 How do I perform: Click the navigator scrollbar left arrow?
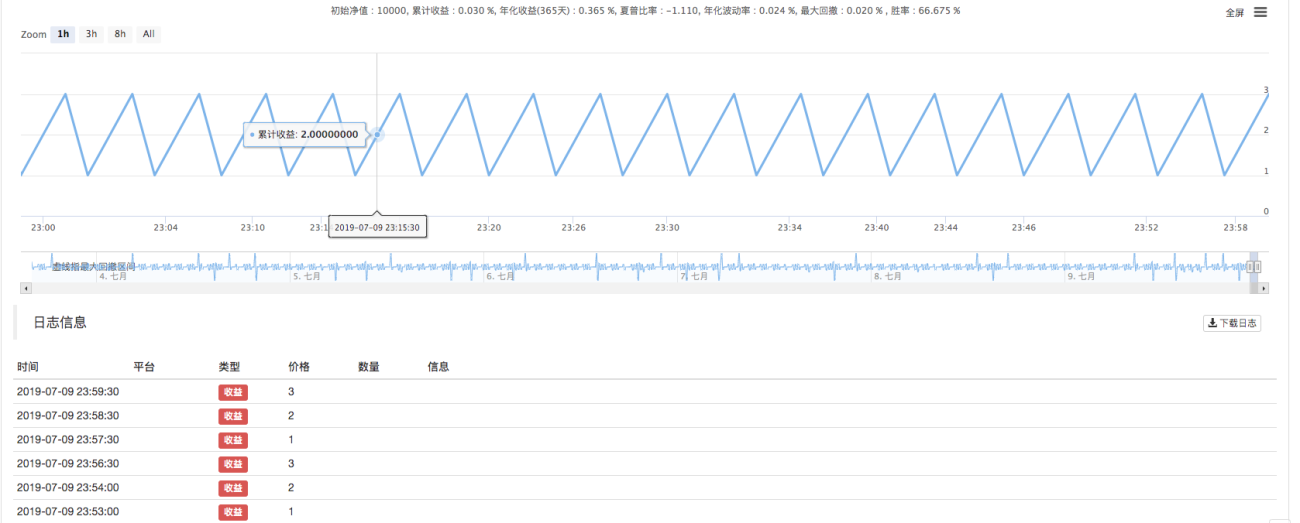pyautogui.click(x=26, y=288)
